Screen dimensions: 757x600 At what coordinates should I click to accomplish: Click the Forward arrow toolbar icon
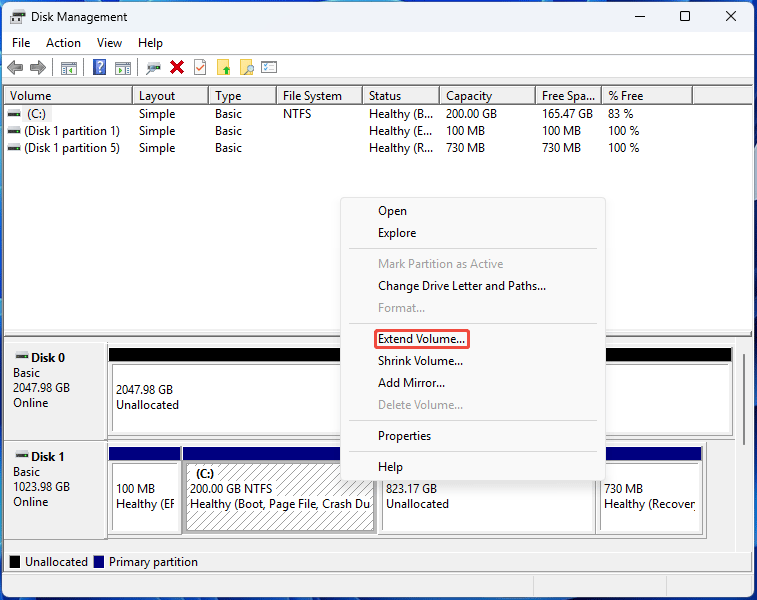[38, 68]
